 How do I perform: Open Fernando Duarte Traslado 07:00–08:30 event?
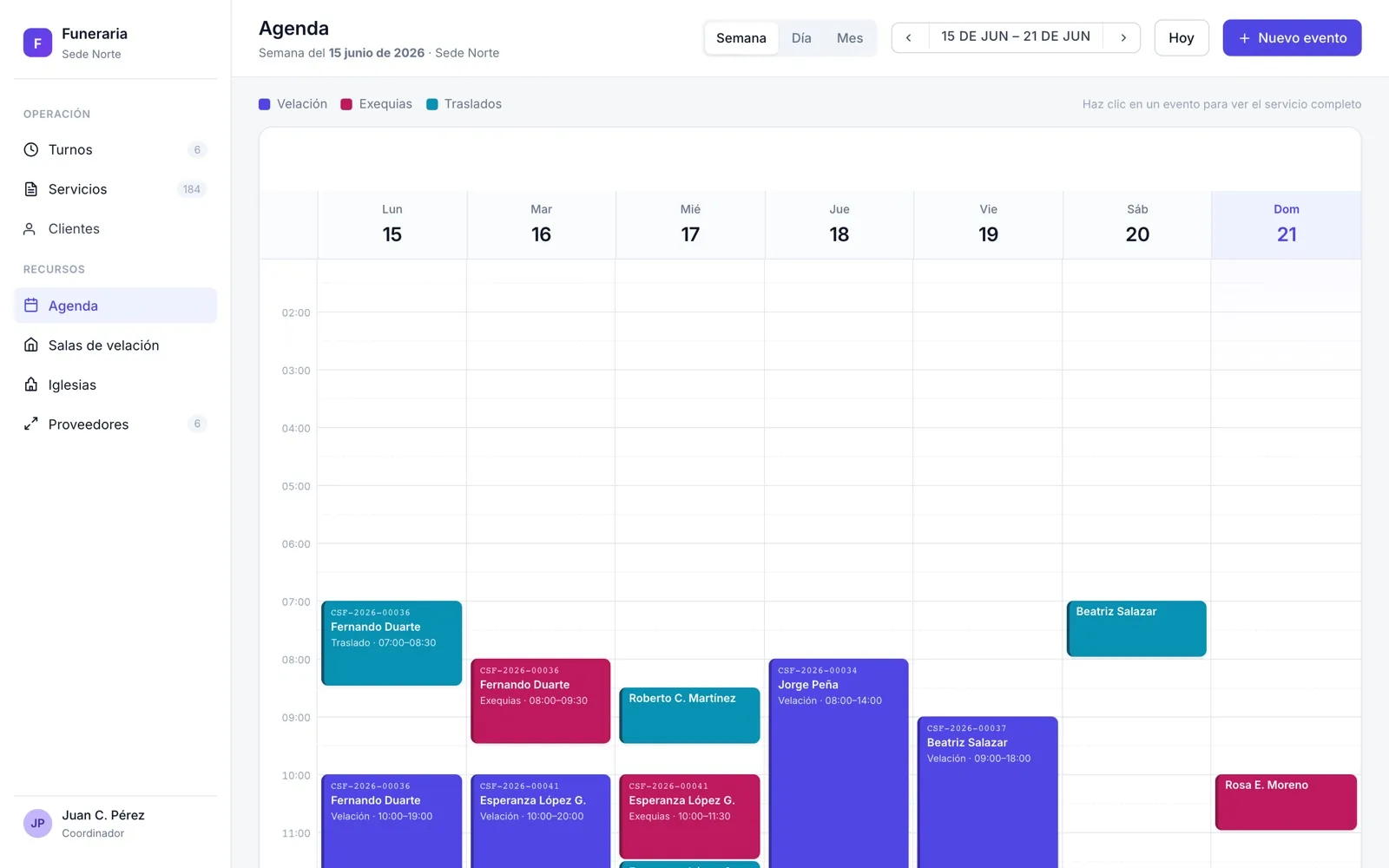(392, 643)
